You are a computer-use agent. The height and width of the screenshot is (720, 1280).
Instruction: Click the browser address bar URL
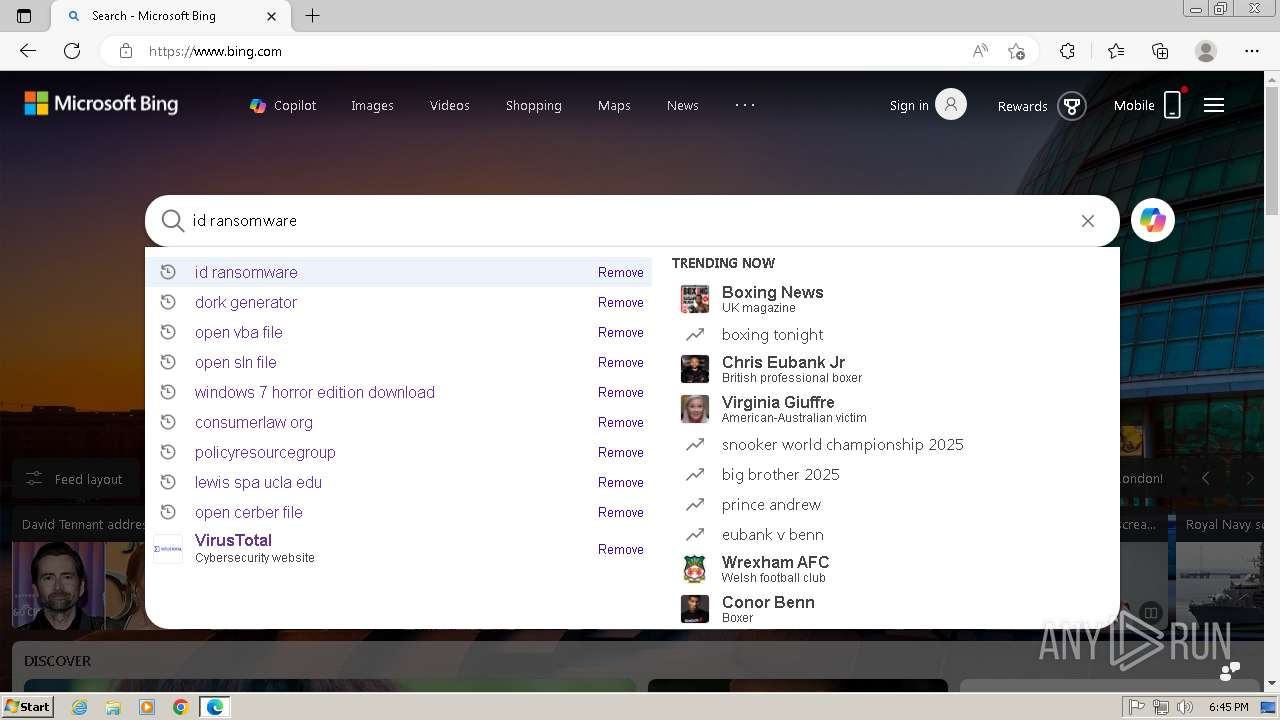215,51
